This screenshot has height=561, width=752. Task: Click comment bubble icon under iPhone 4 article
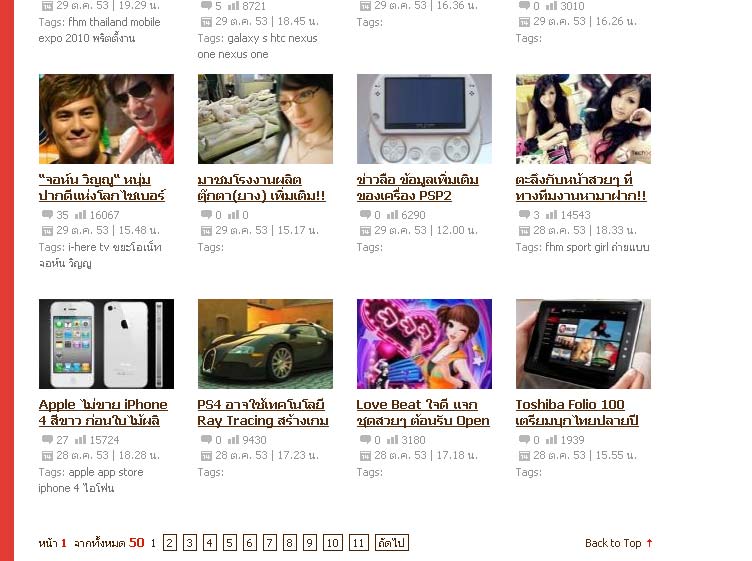47,439
